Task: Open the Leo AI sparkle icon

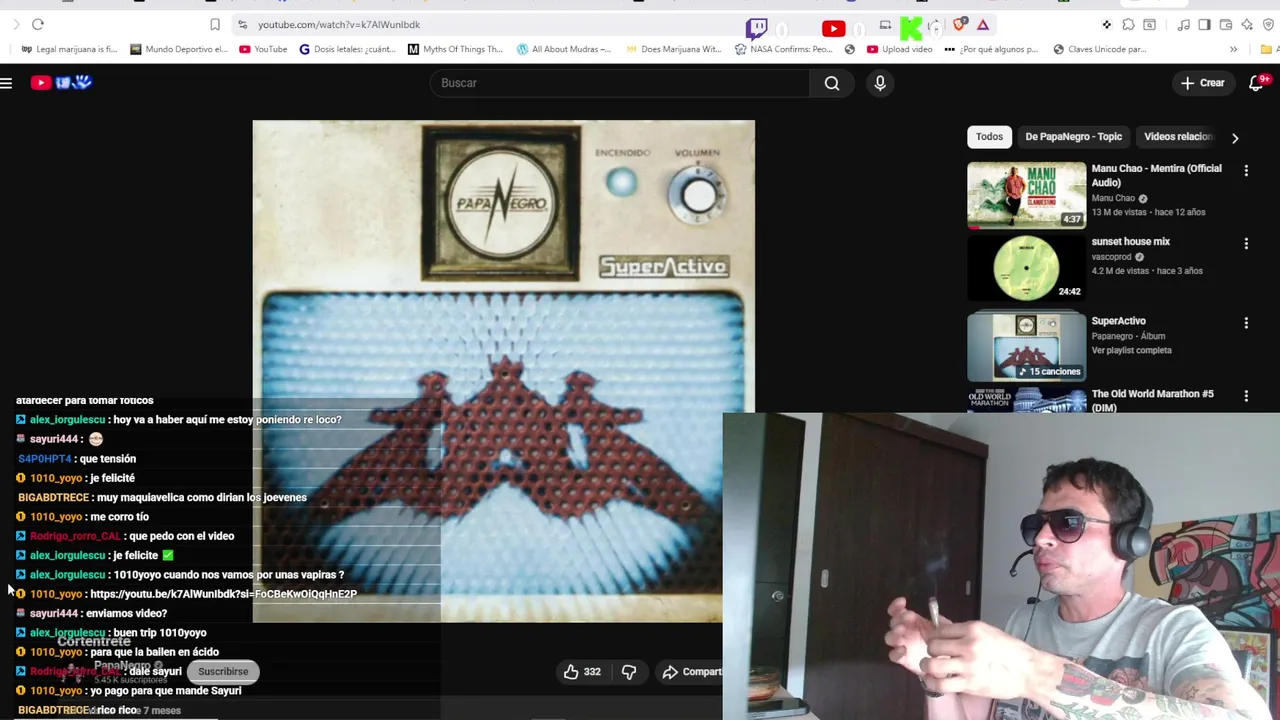Action: pyautogui.click(x=1247, y=25)
